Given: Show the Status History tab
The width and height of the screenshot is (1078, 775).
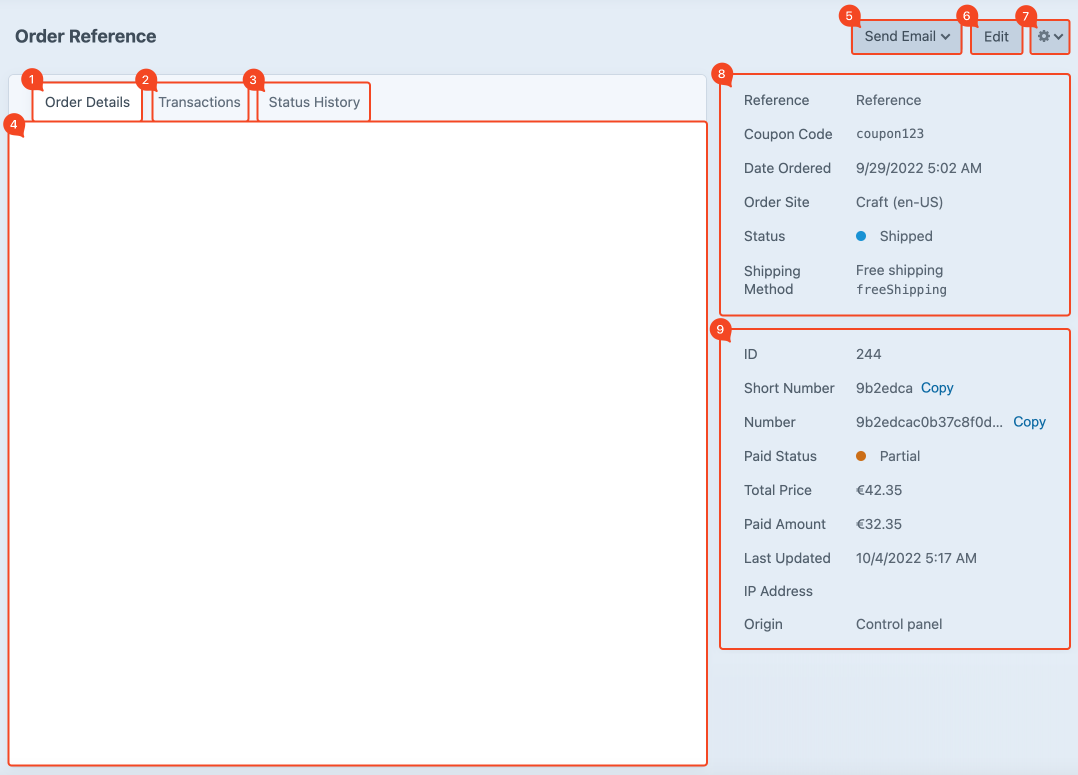Looking at the screenshot, I should pyautogui.click(x=314, y=102).
